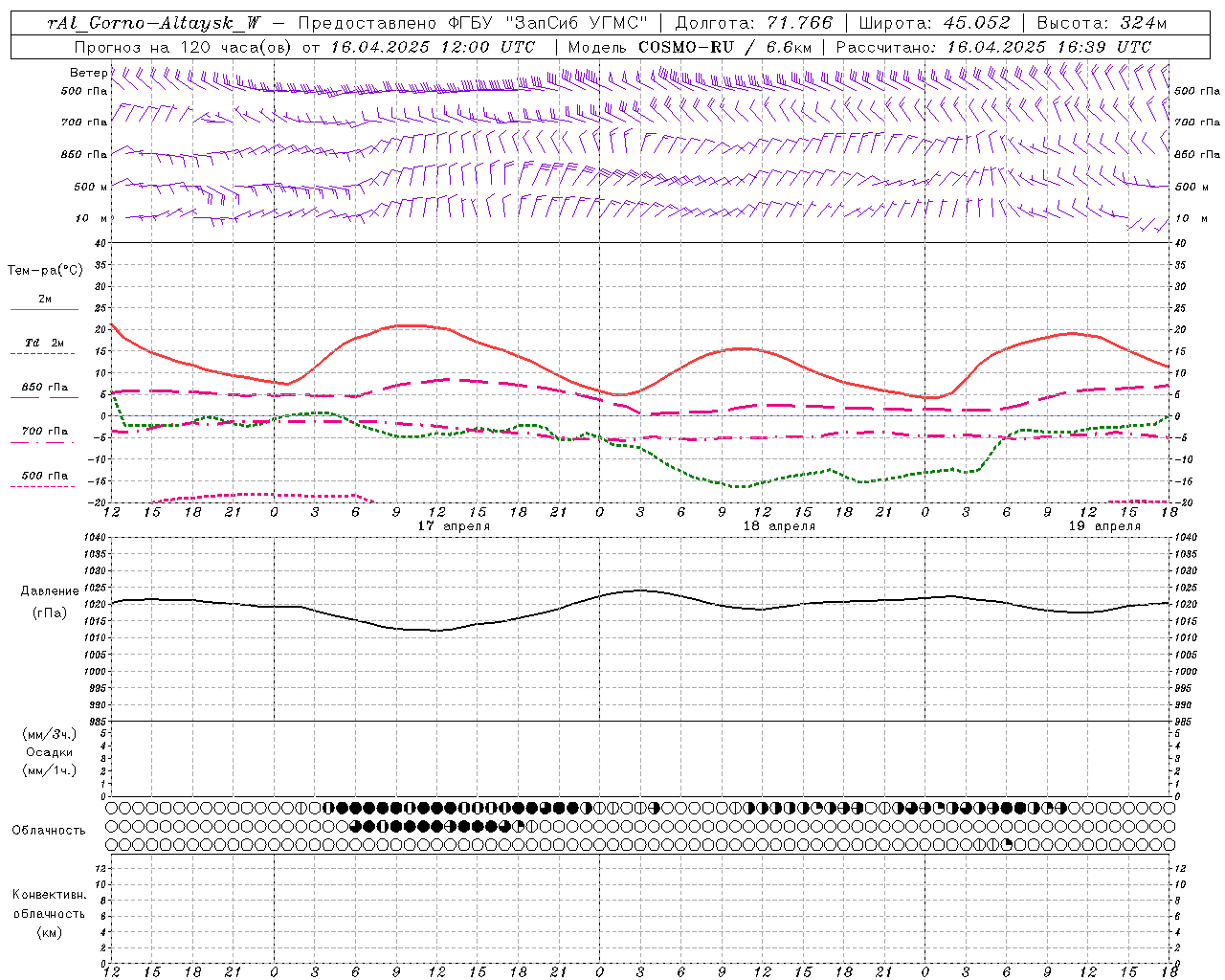Image resolution: width=1225 pixels, height=980 pixels.
Task: Click the 18 апреля date label
Action: (779, 526)
